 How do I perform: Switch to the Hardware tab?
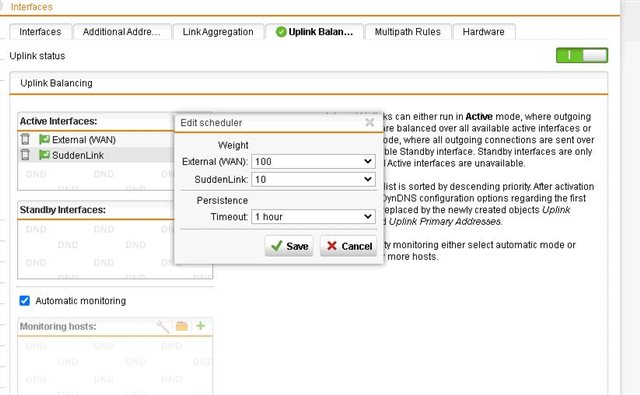tap(484, 32)
